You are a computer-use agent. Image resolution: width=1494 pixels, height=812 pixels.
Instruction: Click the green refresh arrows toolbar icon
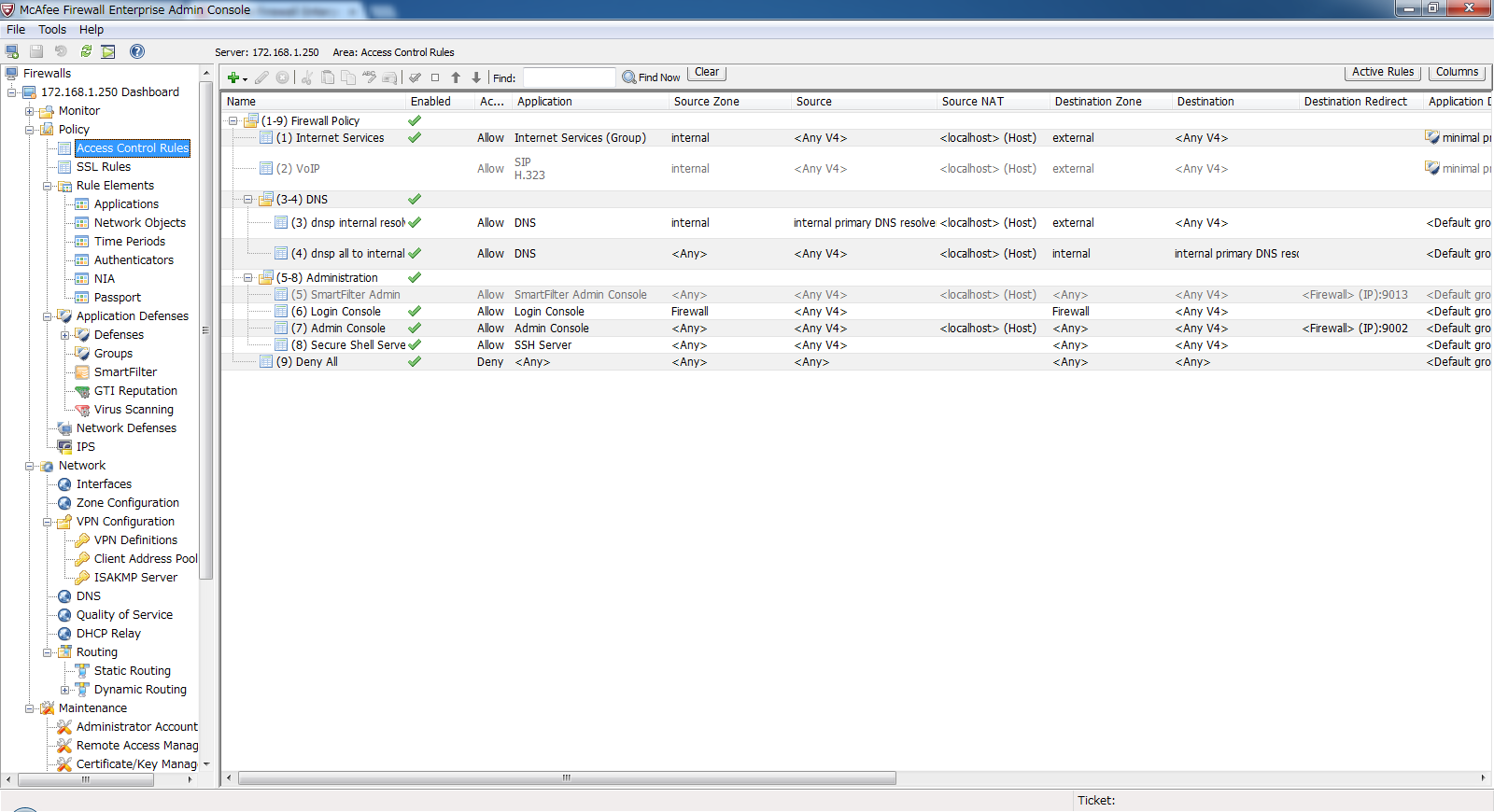pyautogui.click(x=86, y=51)
